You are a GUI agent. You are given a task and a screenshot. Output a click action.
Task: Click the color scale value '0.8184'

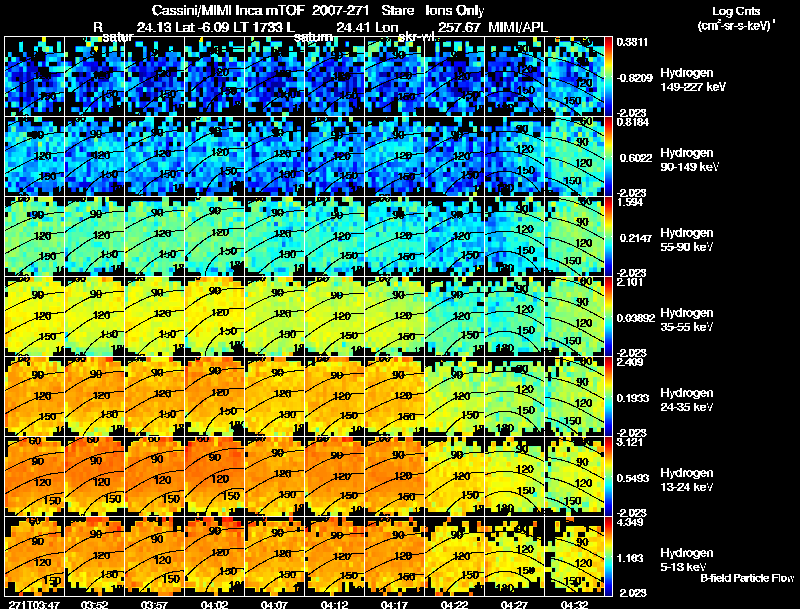coord(632,122)
